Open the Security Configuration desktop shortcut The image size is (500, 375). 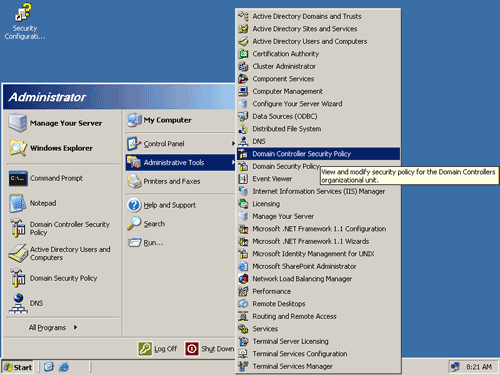coord(24,22)
